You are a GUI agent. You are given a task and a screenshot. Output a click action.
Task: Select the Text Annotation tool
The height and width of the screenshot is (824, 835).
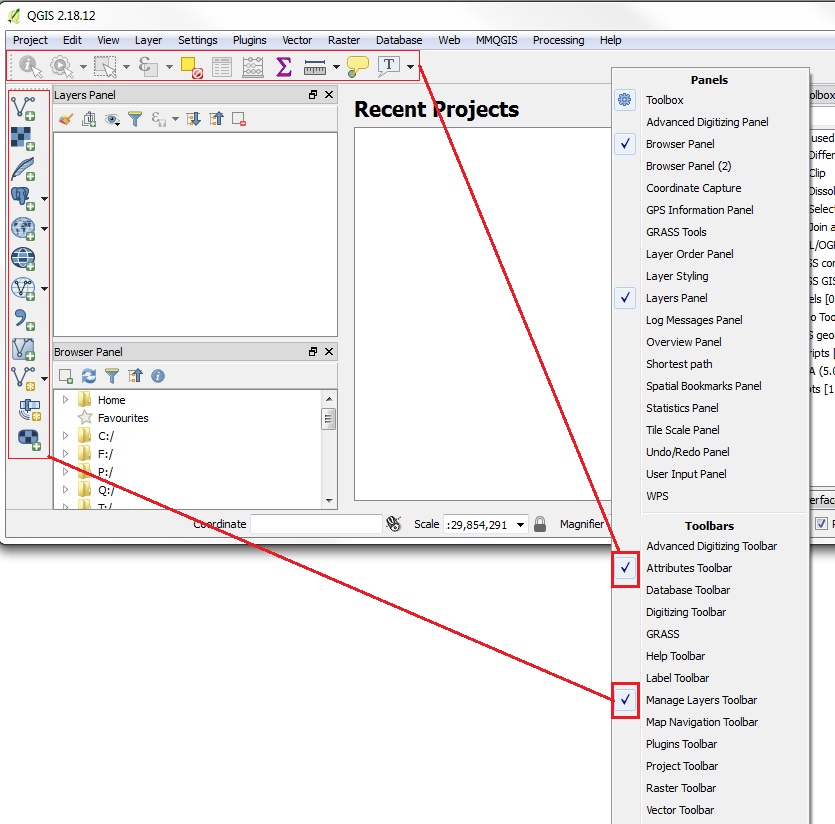click(389, 67)
